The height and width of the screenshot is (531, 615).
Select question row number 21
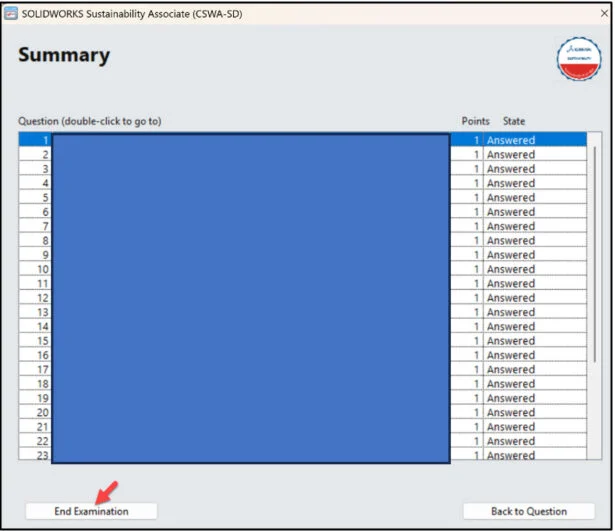(x=302, y=426)
